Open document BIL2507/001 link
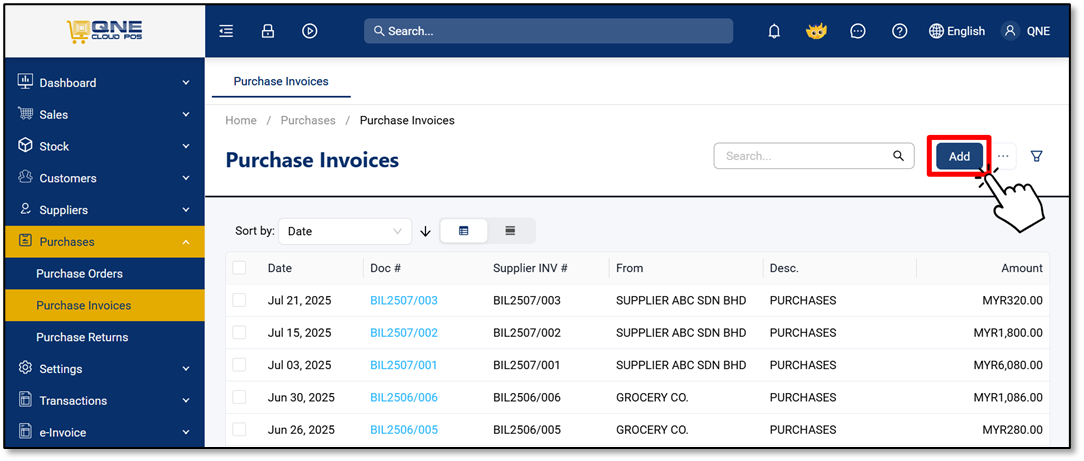Image resolution: width=1084 pixels, height=461 pixels. click(x=404, y=365)
